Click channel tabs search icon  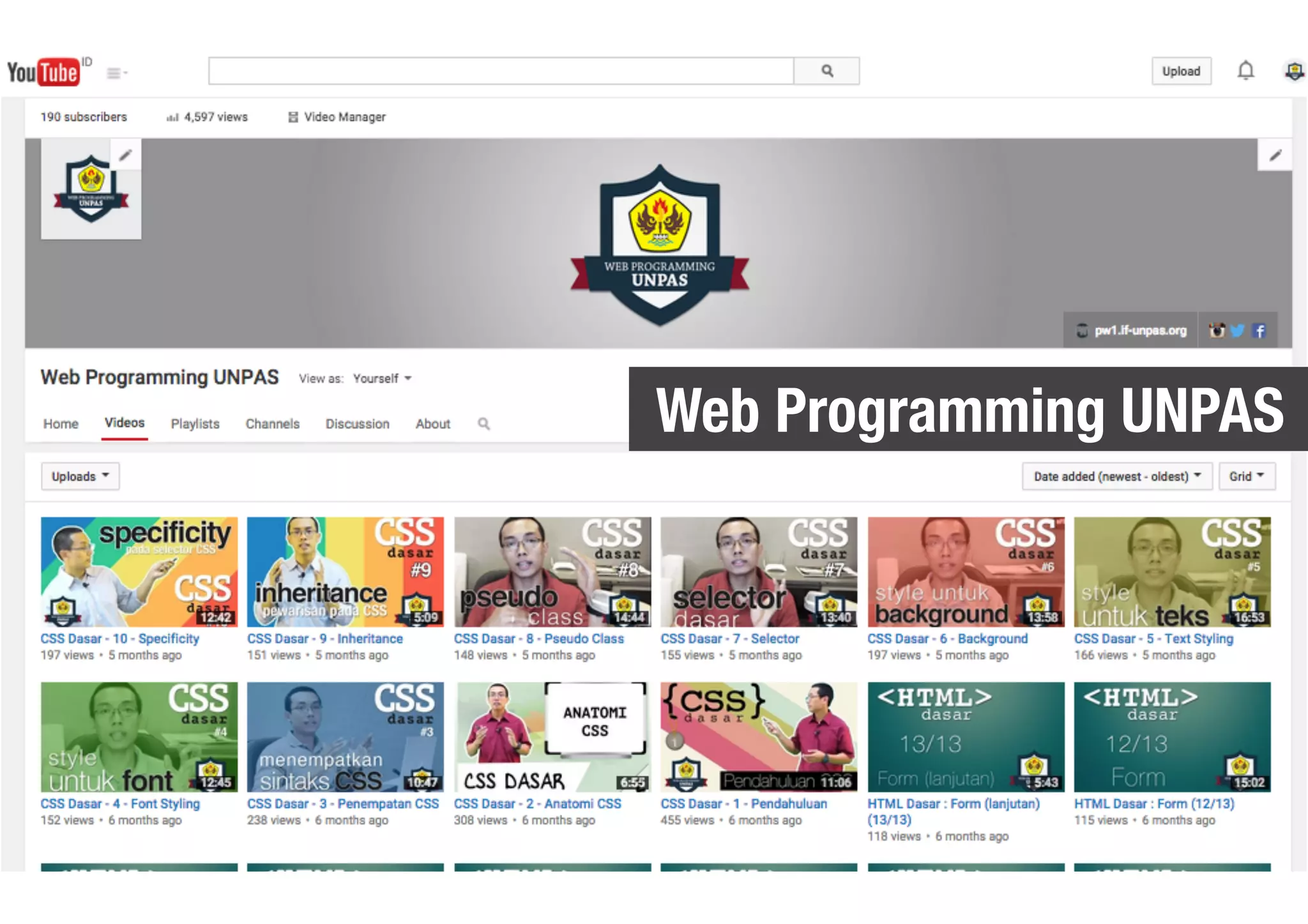coord(483,423)
